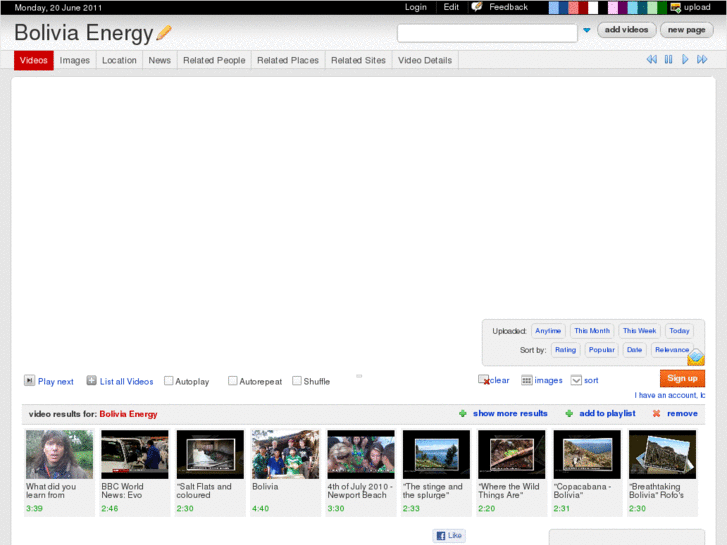Click the new page button
The height and width of the screenshot is (545, 727).
tap(687, 30)
